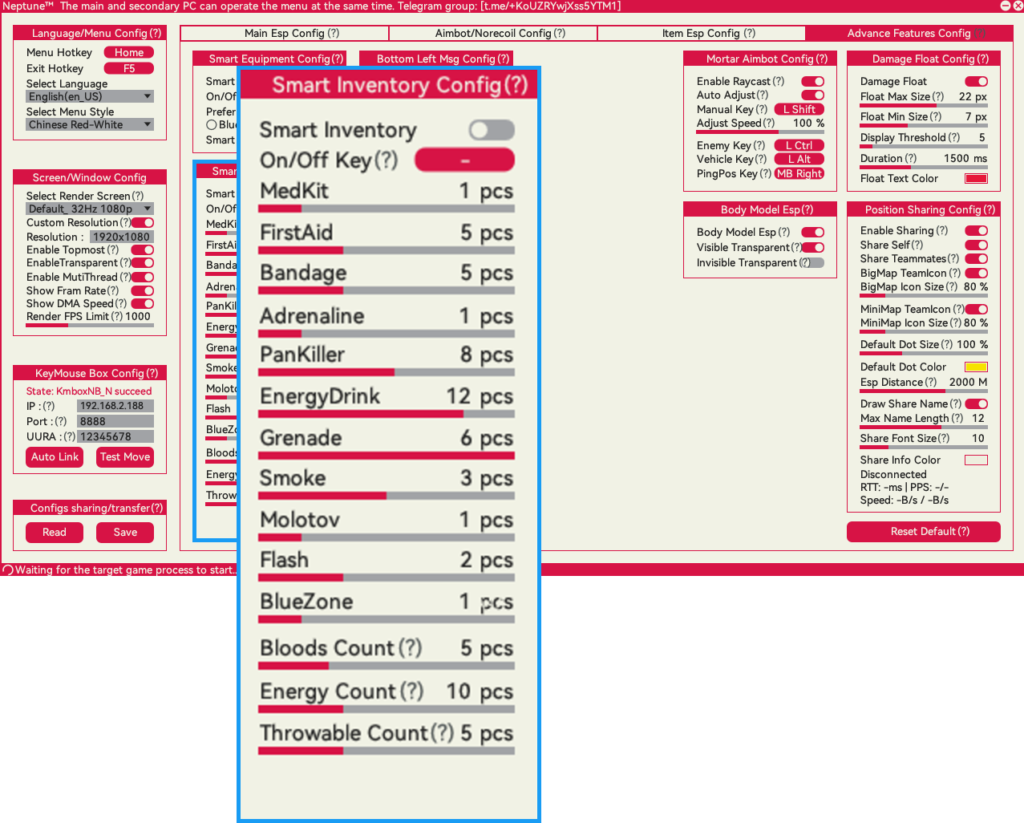Disable the Damage Float switch

click(976, 82)
